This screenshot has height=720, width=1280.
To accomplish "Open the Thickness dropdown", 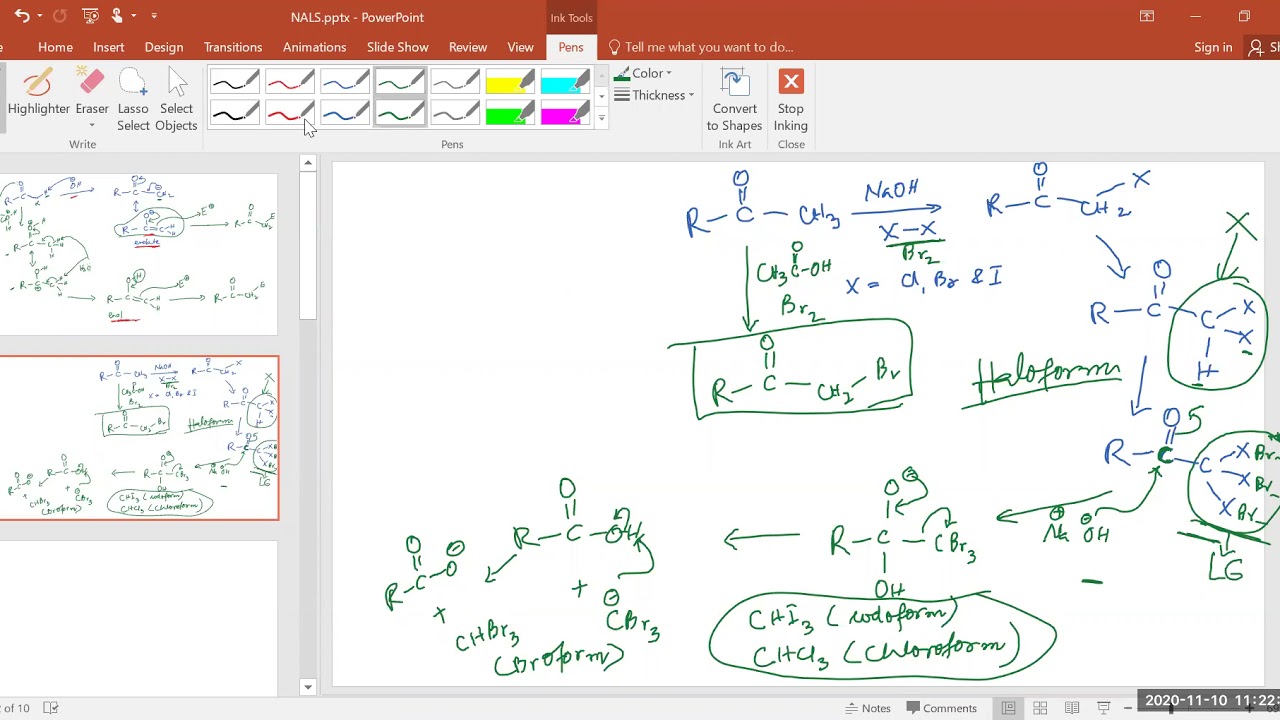I will click(x=654, y=95).
